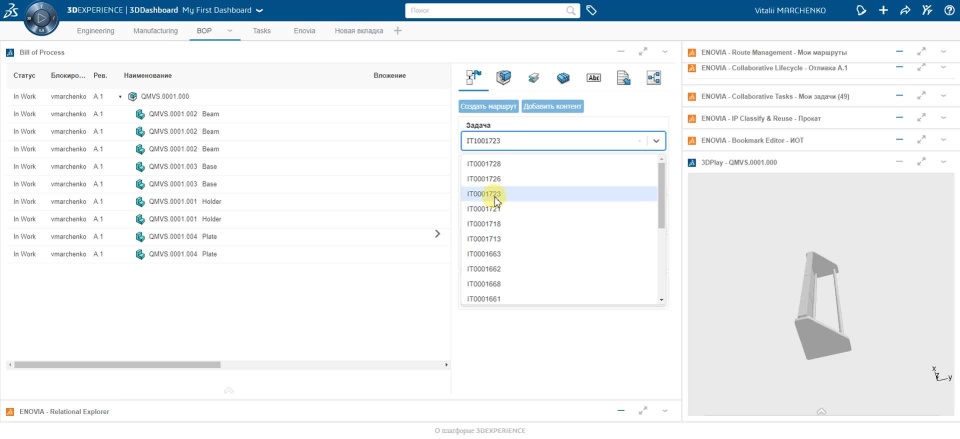The height and width of the screenshot is (439, 960).
Task: Select the 3D cube product icon
Action: 503,77
